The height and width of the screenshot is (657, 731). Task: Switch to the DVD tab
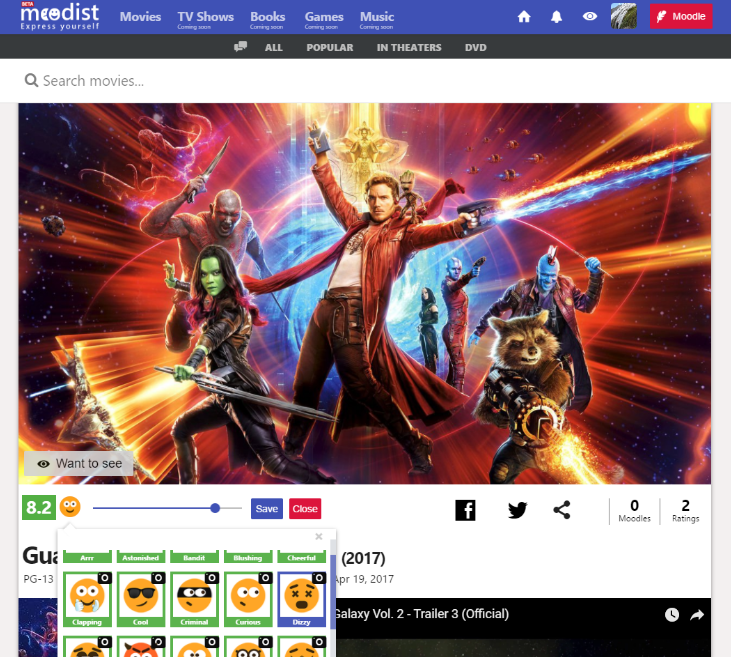click(x=476, y=48)
